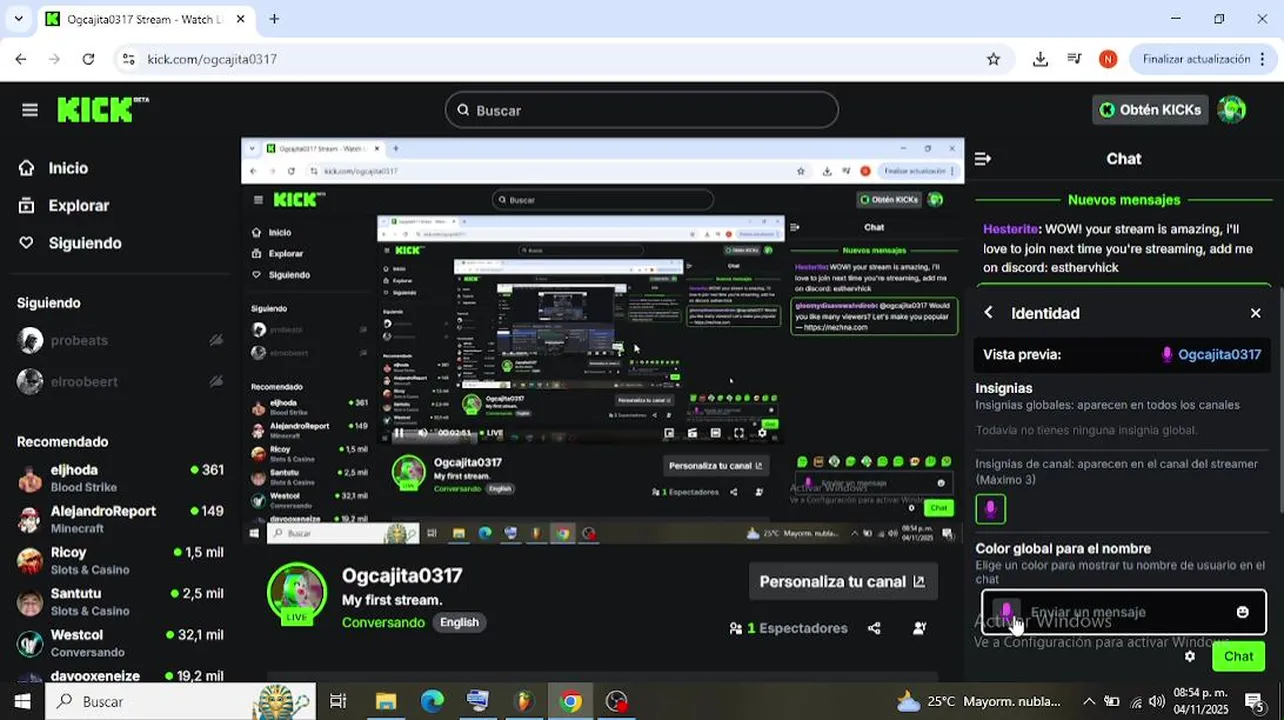Open the identity badge in the message box

click(x=1007, y=611)
